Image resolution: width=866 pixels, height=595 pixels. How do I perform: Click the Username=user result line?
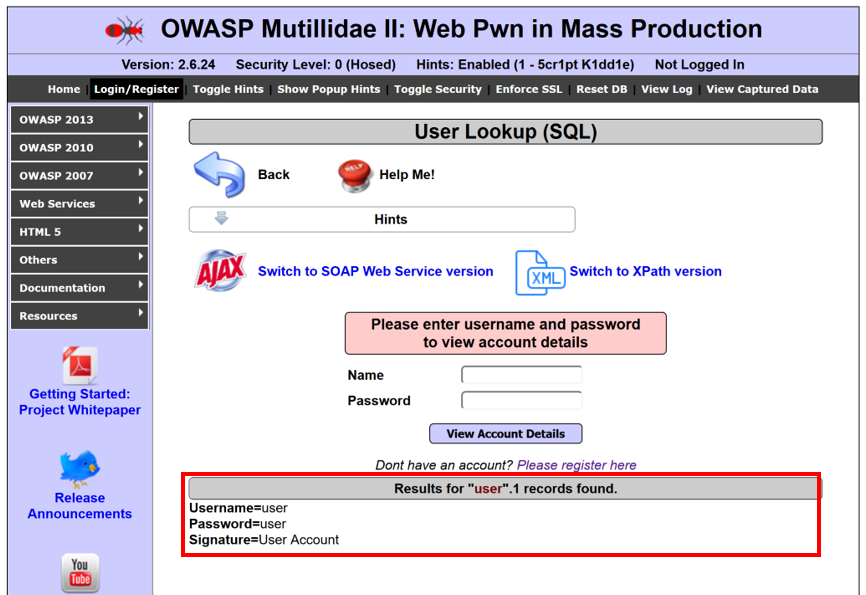(238, 508)
